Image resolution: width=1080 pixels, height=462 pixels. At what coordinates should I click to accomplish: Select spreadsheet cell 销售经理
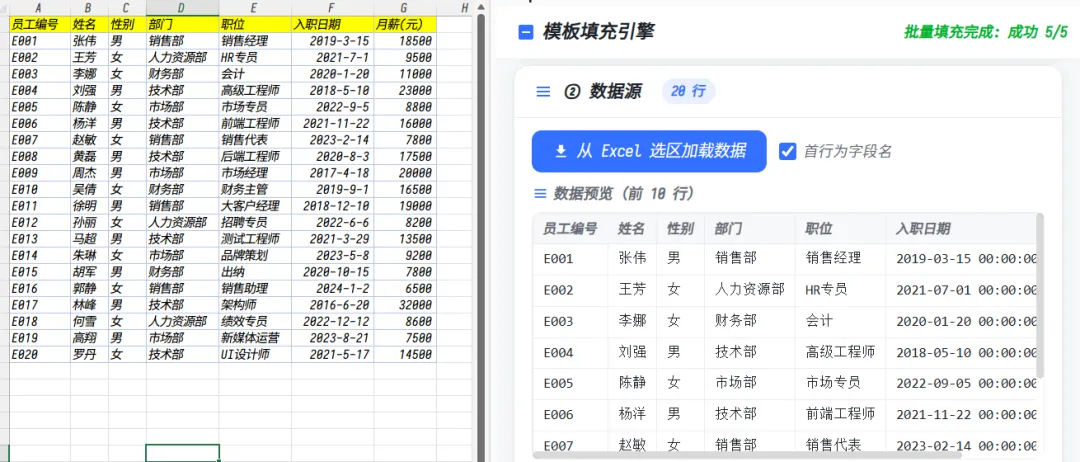(255, 41)
